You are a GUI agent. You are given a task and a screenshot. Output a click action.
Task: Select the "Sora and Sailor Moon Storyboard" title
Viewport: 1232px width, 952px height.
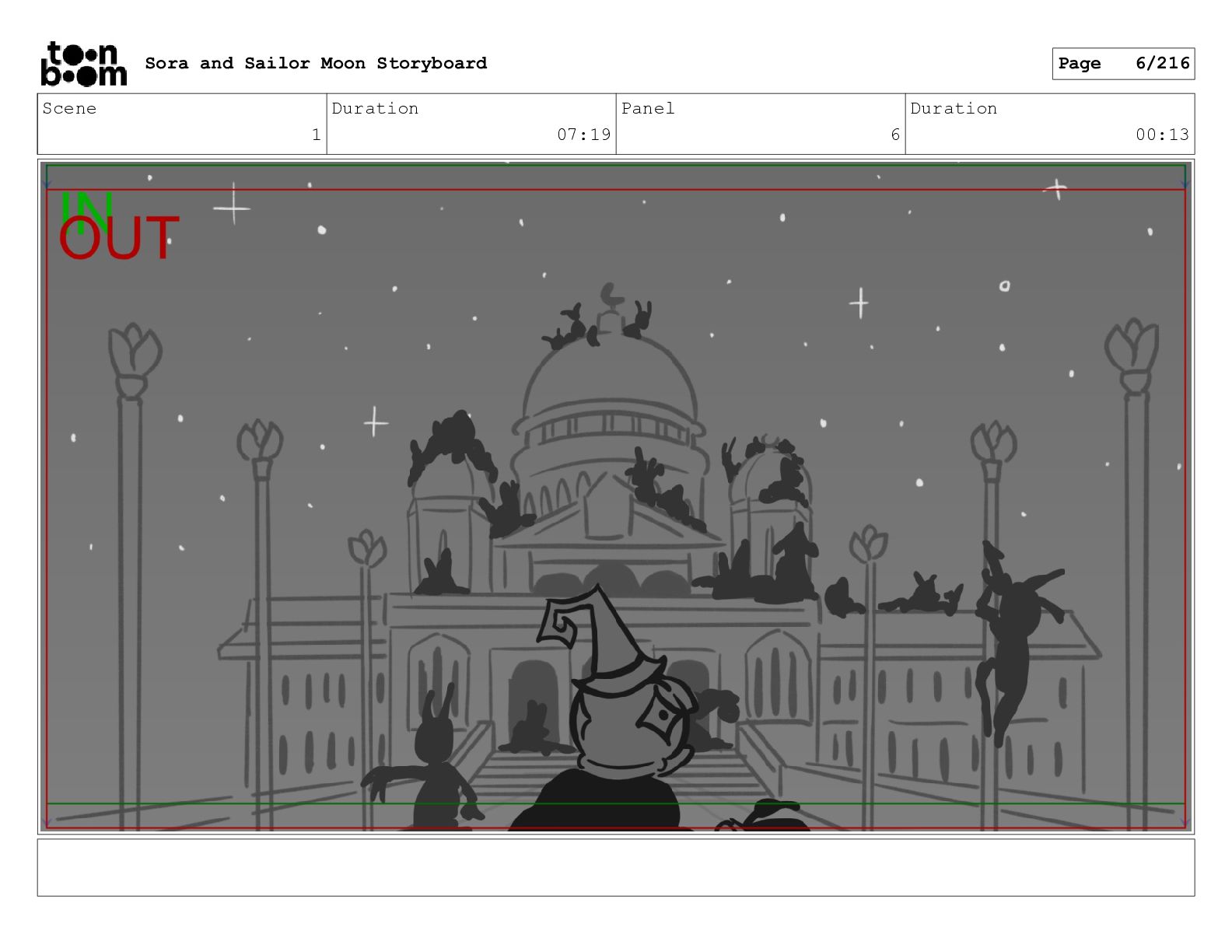[316, 63]
